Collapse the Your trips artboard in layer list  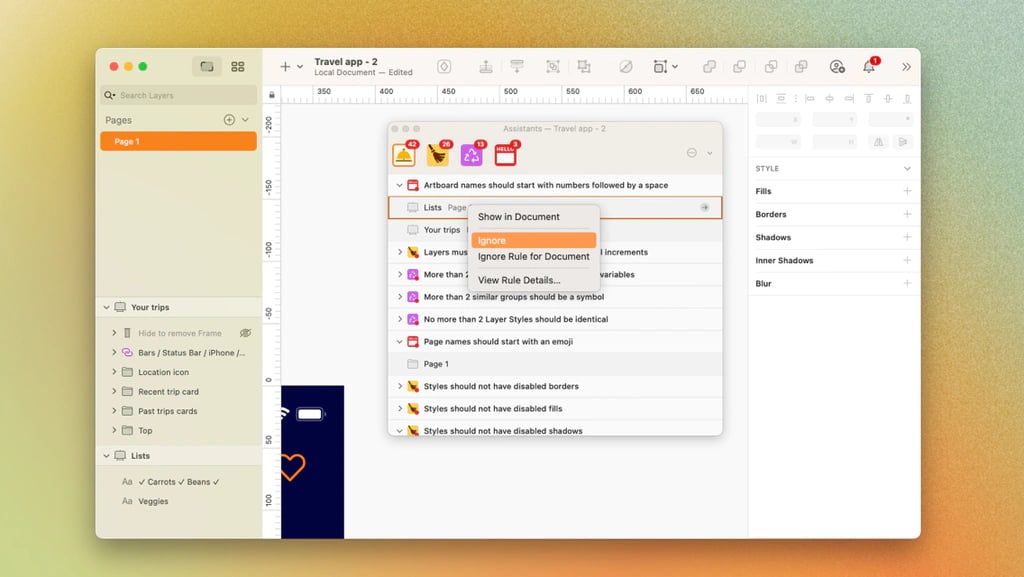coord(106,308)
